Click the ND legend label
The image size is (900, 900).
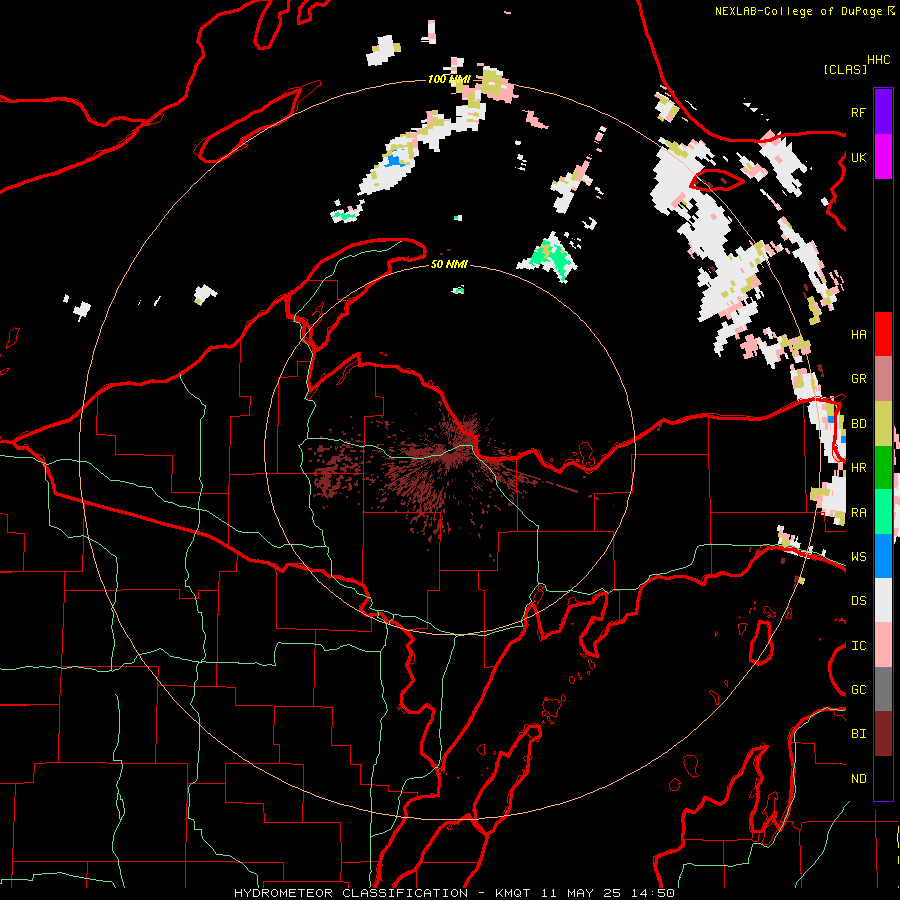point(858,778)
